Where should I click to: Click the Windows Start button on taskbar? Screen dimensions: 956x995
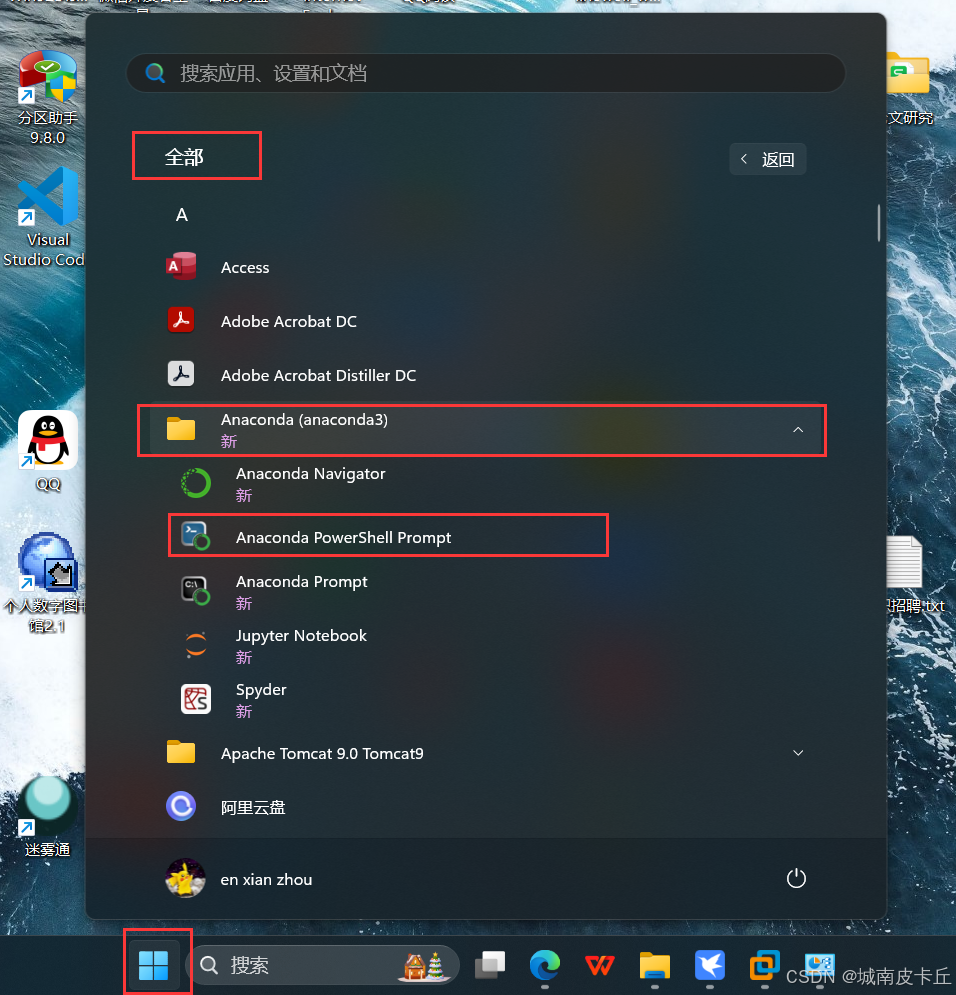(154, 965)
